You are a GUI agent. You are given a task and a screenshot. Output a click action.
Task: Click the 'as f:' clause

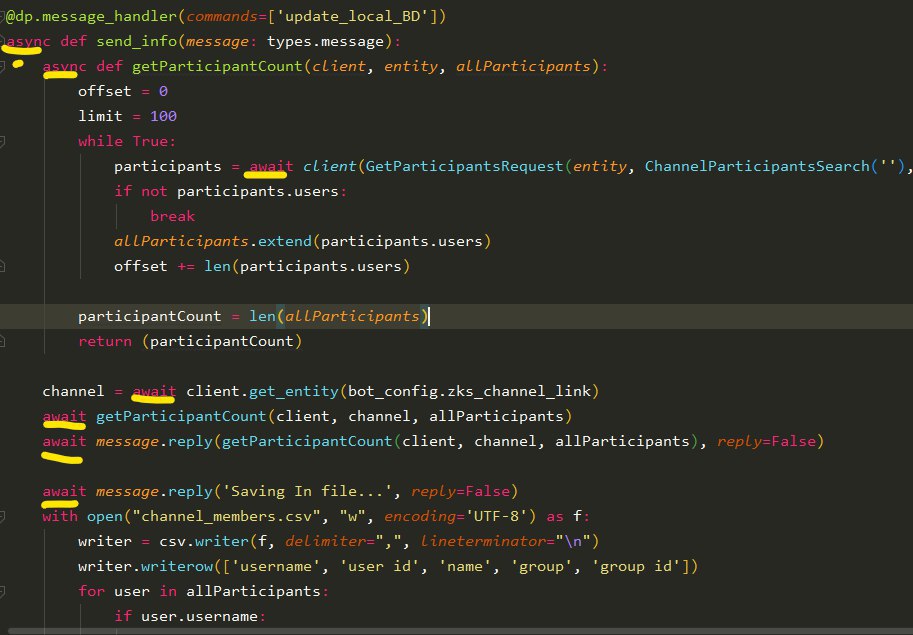pos(568,516)
